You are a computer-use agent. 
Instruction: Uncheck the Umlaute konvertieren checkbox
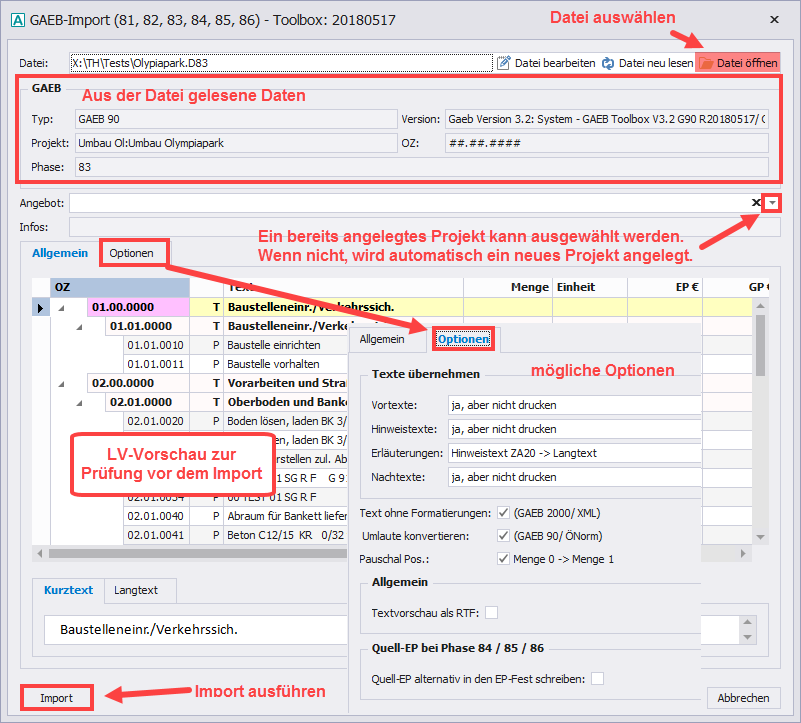click(503, 535)
